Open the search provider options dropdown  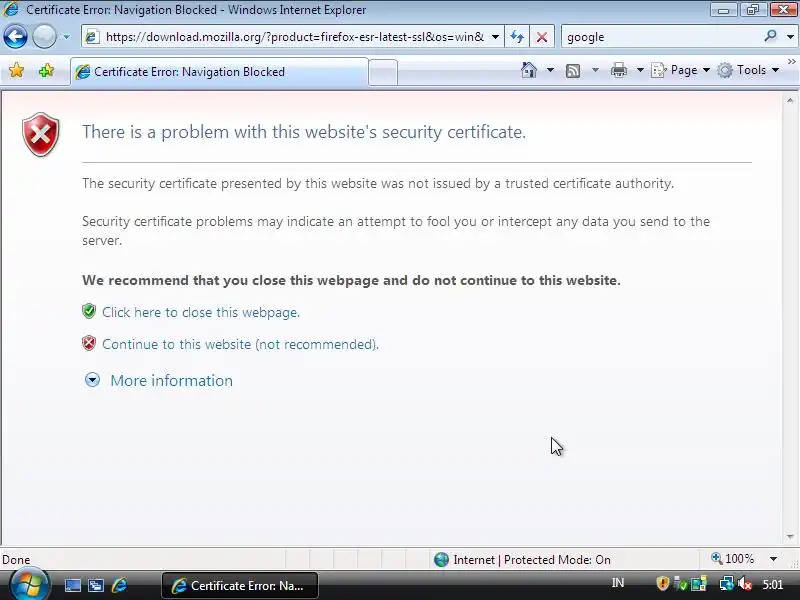click(x=790, y=37)
